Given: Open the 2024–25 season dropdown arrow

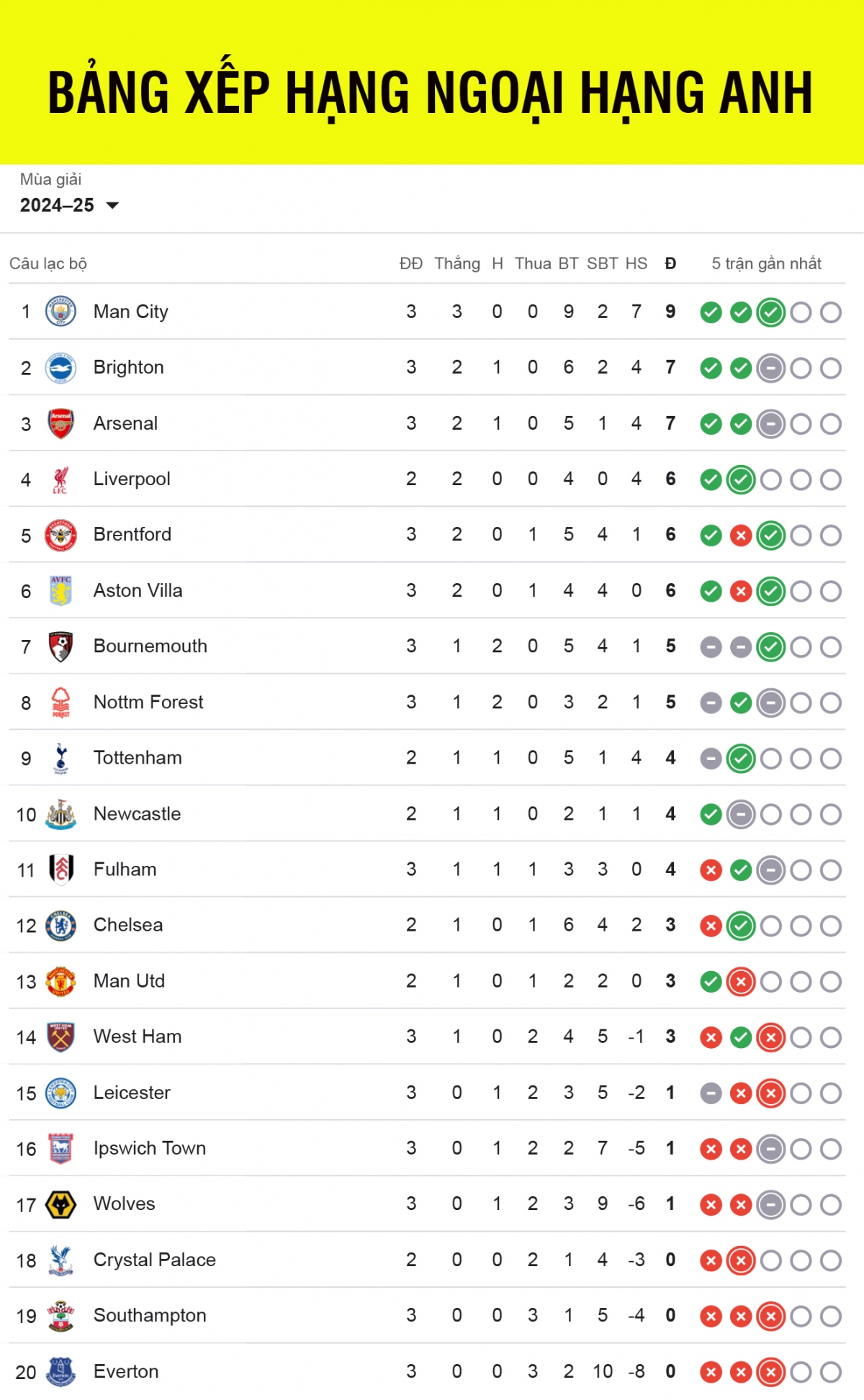Looking at the screenshot, I should tap(112, 206).
